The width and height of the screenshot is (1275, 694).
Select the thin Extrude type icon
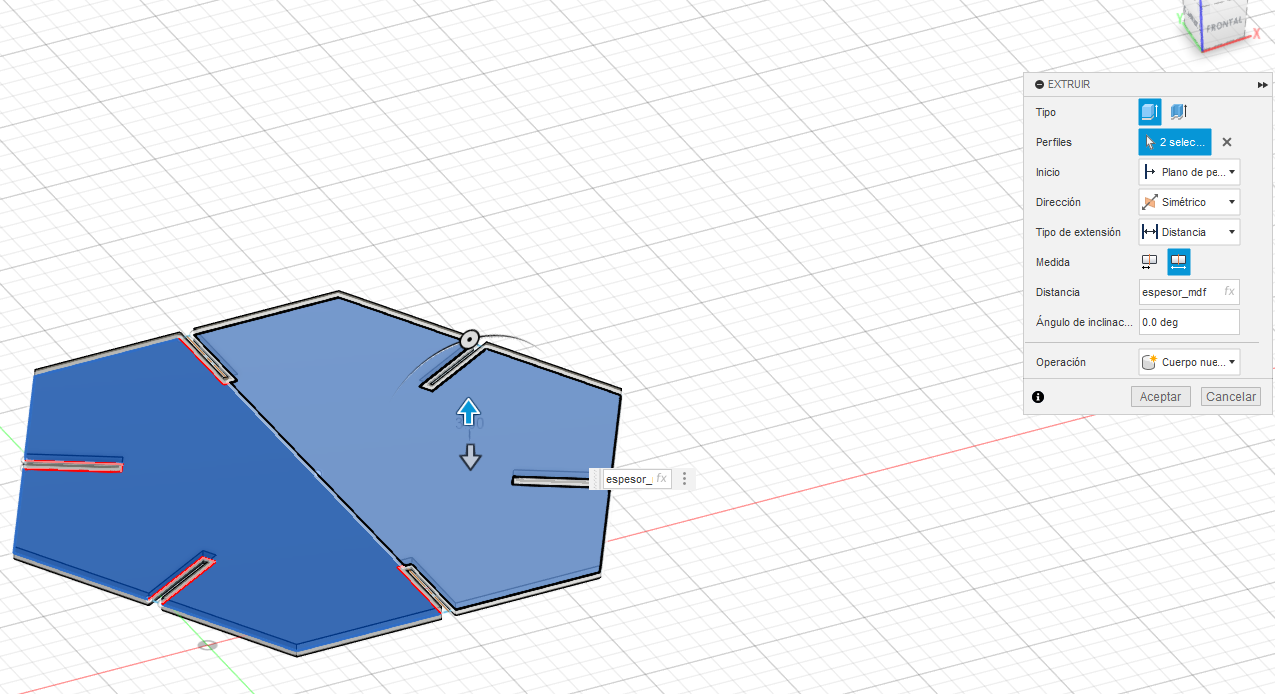pyautogui.click(x=1178, y=112)
